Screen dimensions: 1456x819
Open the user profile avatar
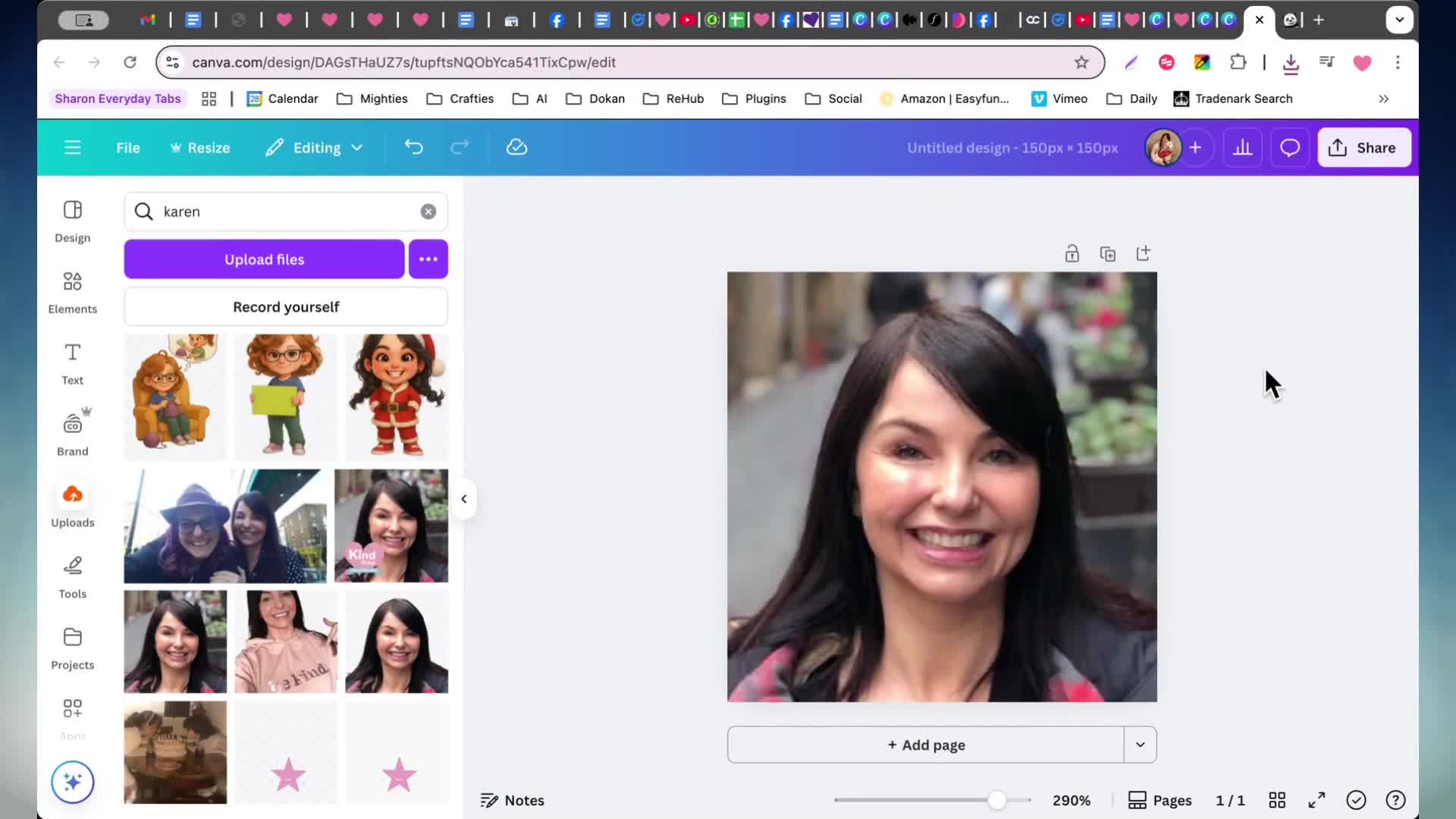click(x=1163, y=147)
